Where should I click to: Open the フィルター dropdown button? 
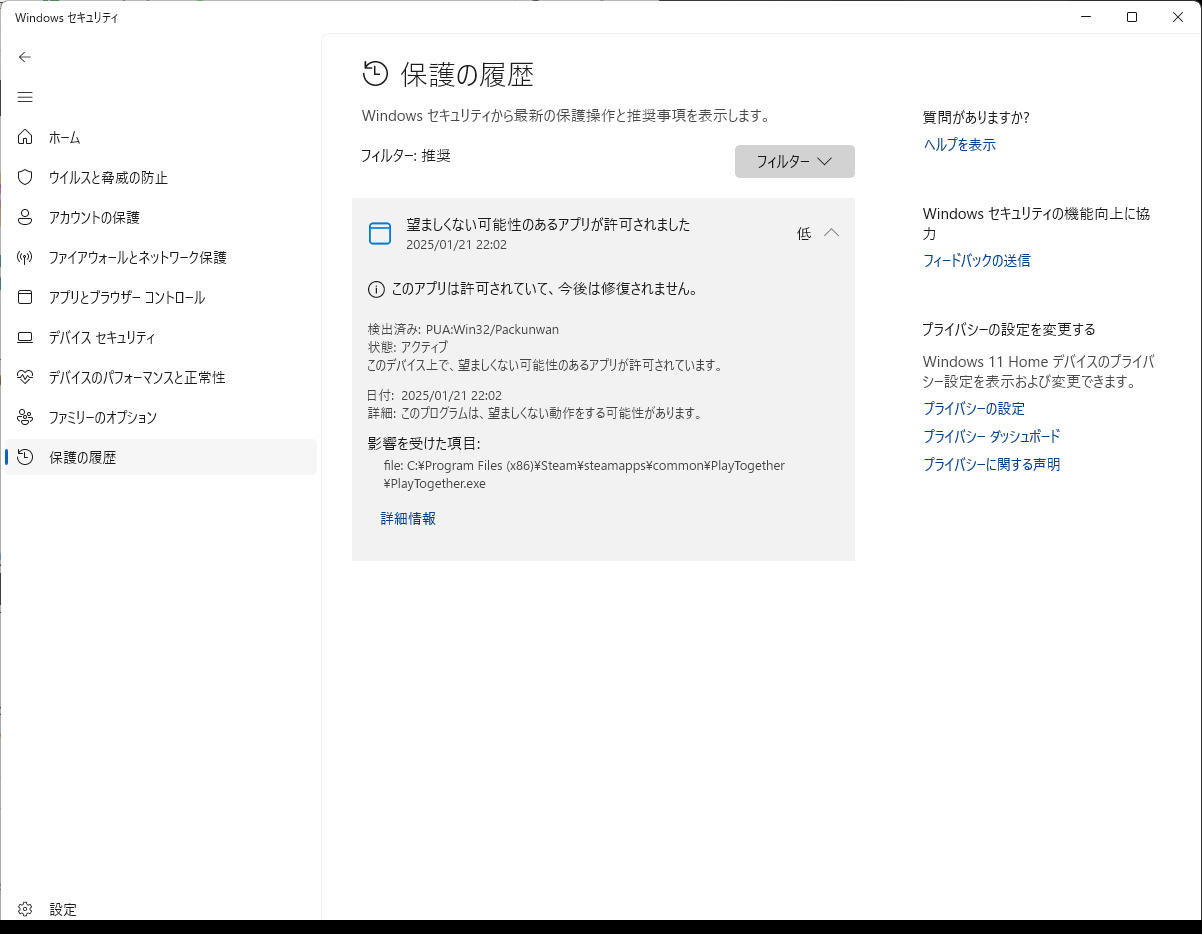[x=794, y=162]
